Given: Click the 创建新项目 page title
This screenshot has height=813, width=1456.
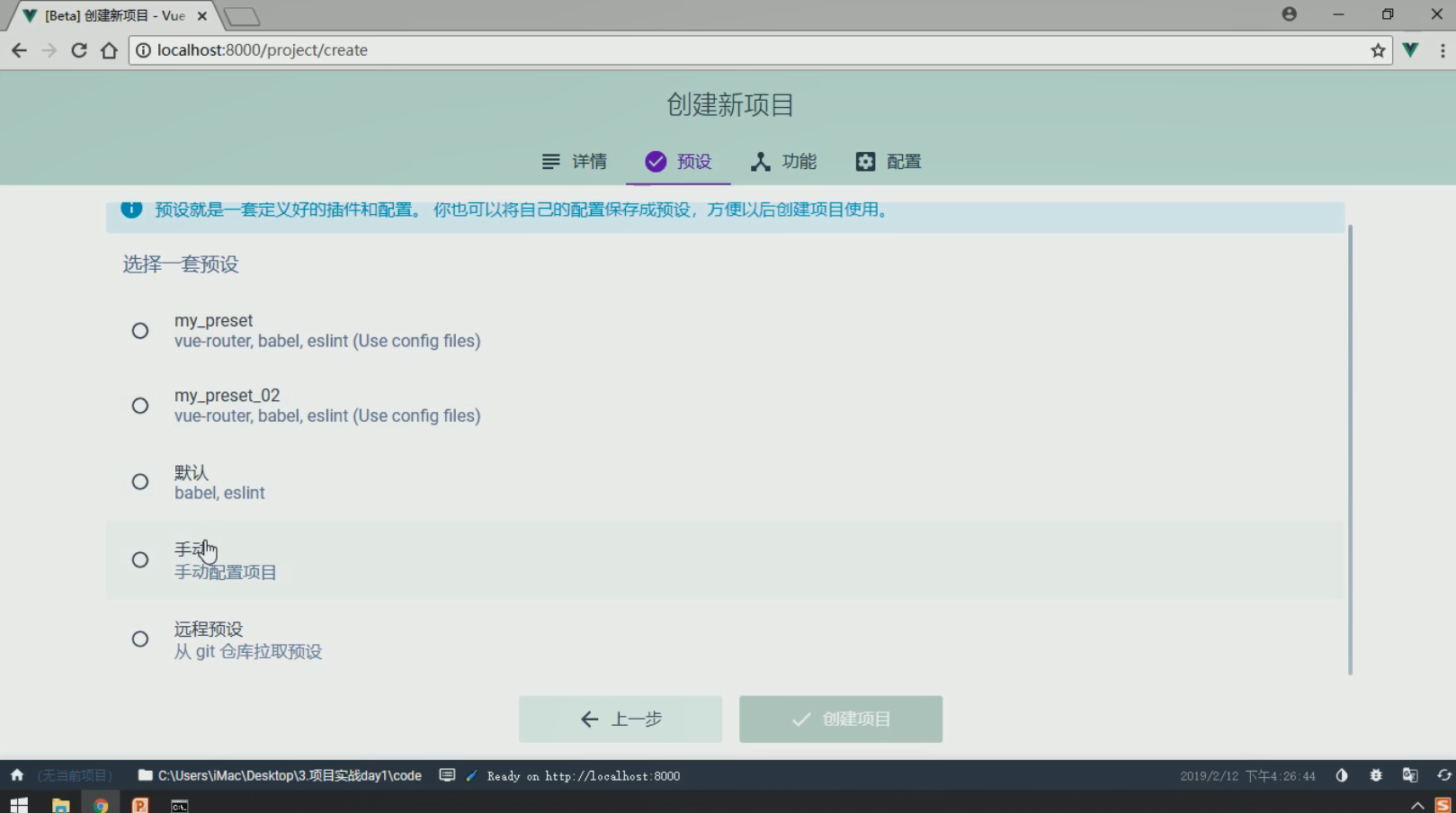Looking at the screenshot, I should pyautogui.click(x=729, y=105).
